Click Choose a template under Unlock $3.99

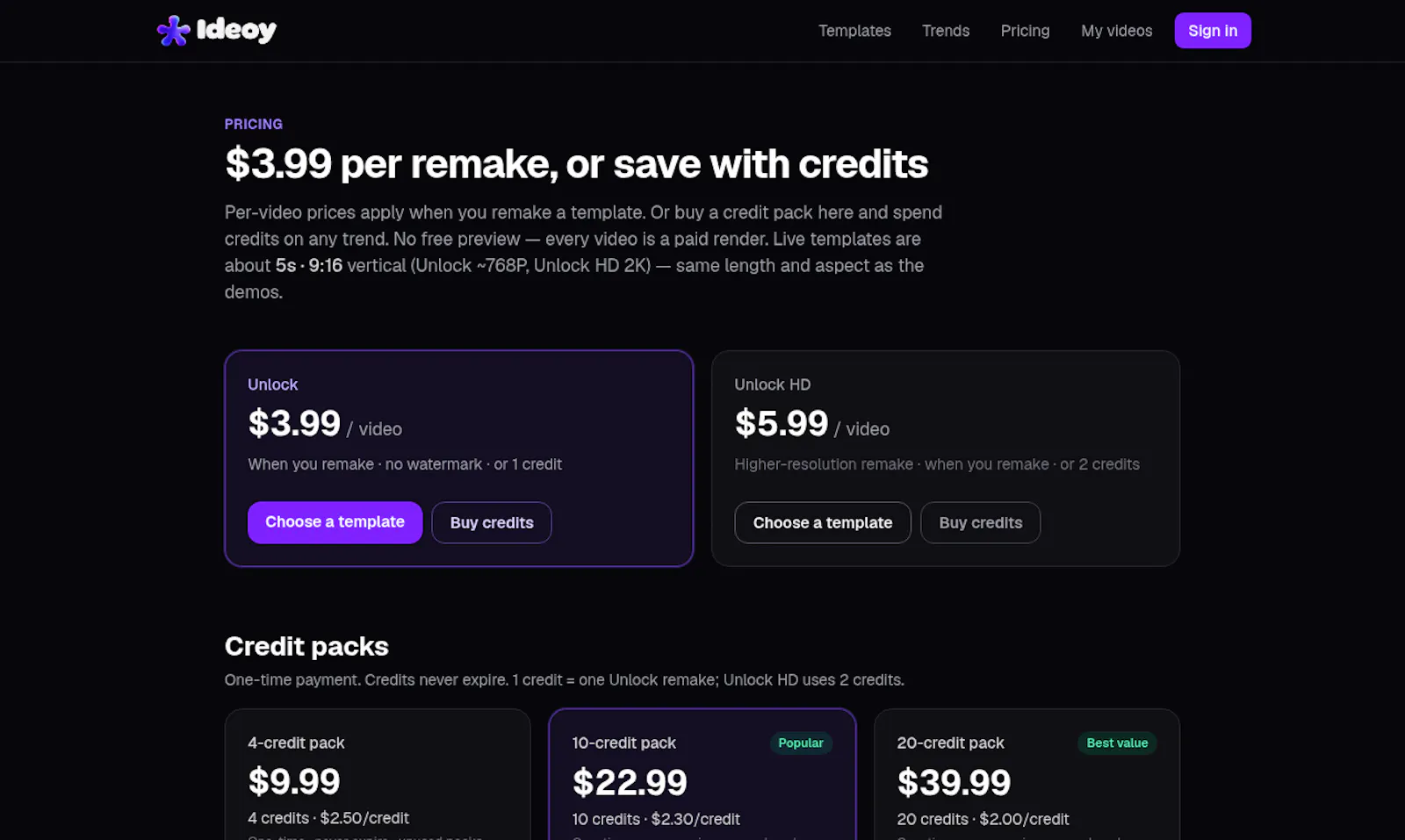point(335,522)
